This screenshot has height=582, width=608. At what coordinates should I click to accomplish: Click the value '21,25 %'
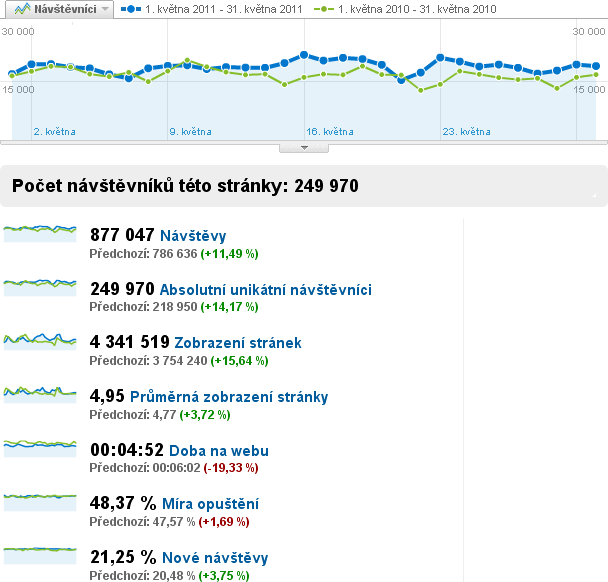123,557
